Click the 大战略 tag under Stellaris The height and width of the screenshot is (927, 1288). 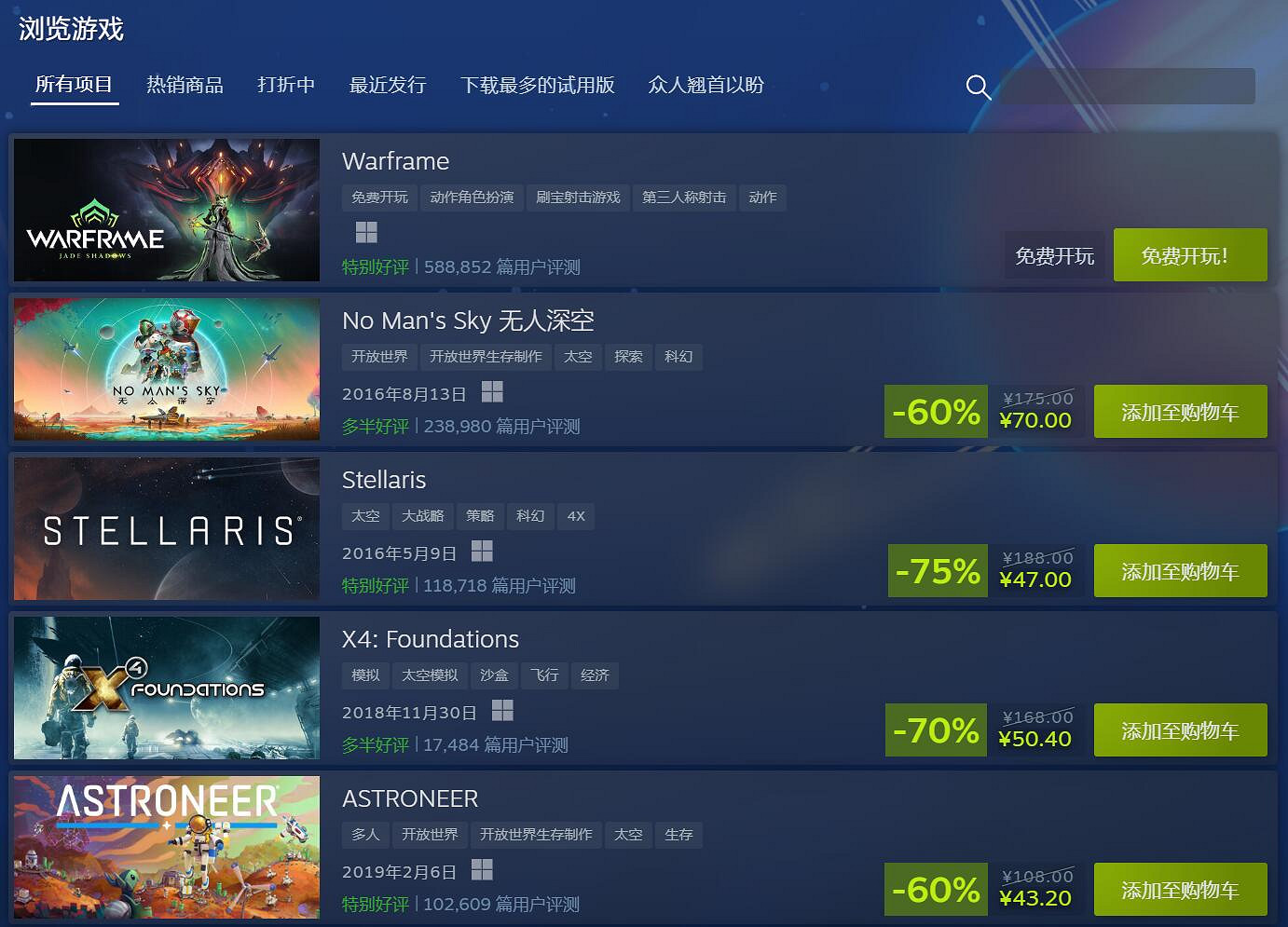tap(422, 516)
